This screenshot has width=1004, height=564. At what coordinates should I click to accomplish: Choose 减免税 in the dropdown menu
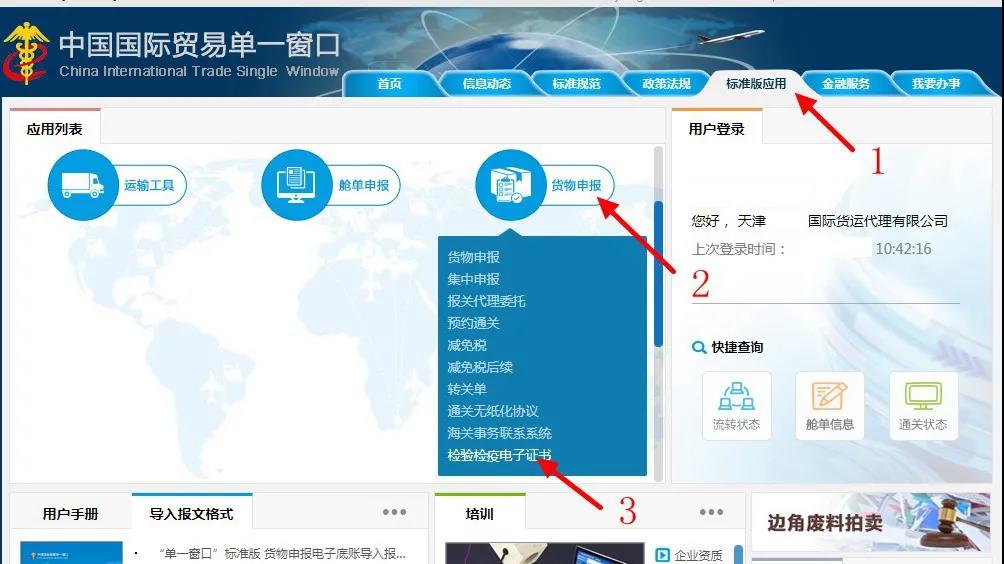pos(467,345)
